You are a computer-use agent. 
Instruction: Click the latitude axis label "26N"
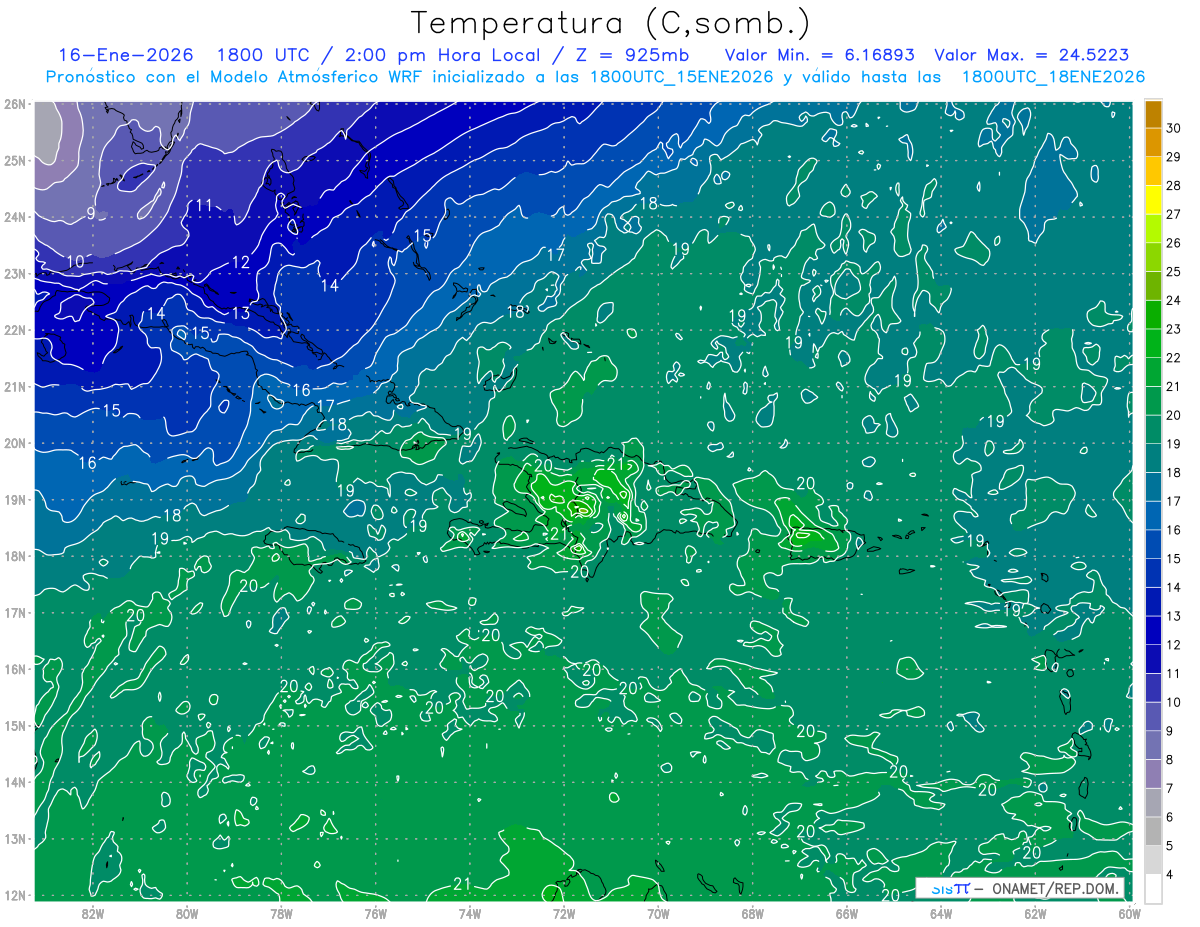click(x=15, y=104)
